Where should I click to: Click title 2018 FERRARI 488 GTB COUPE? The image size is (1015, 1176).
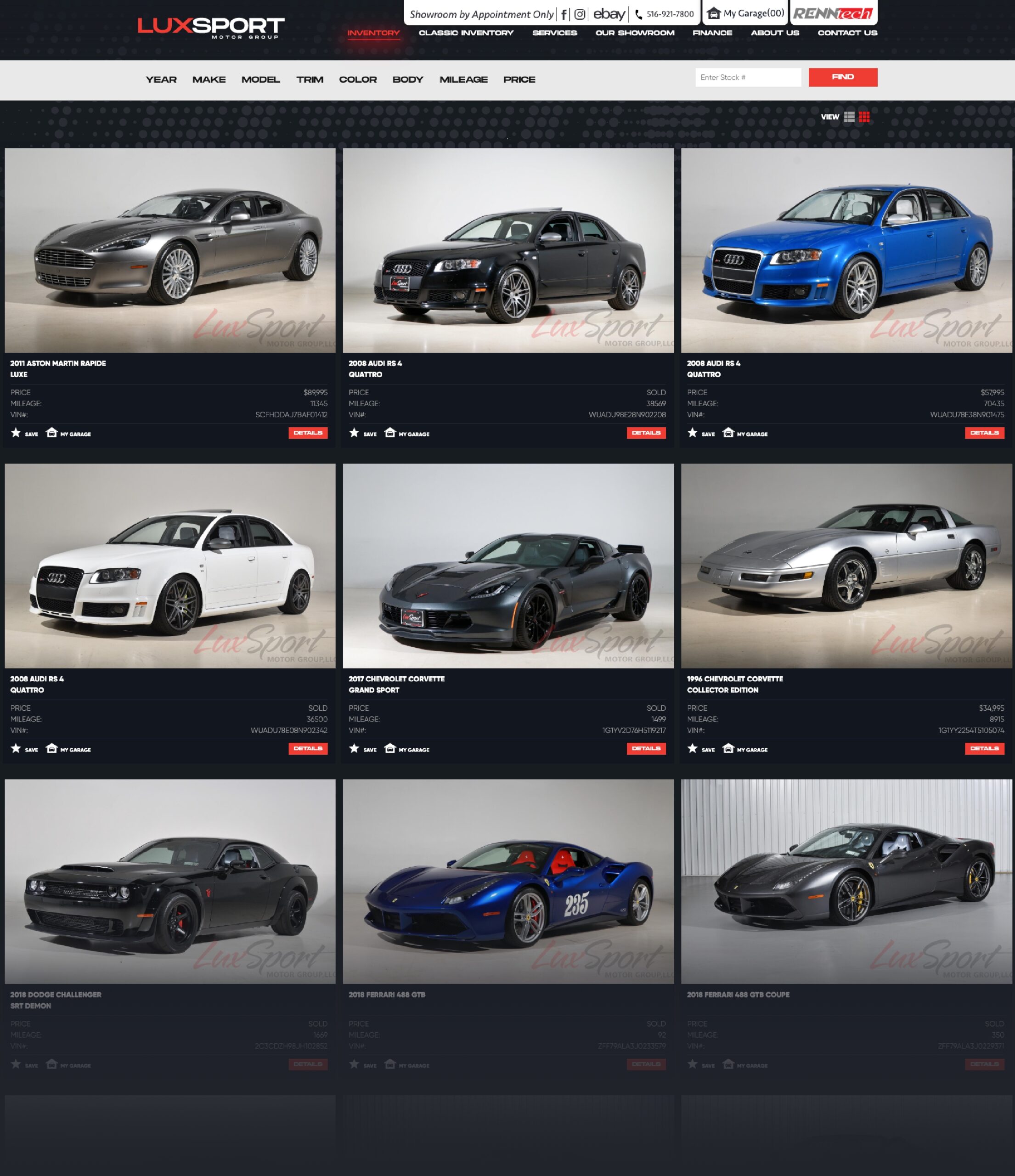[738, 995]
